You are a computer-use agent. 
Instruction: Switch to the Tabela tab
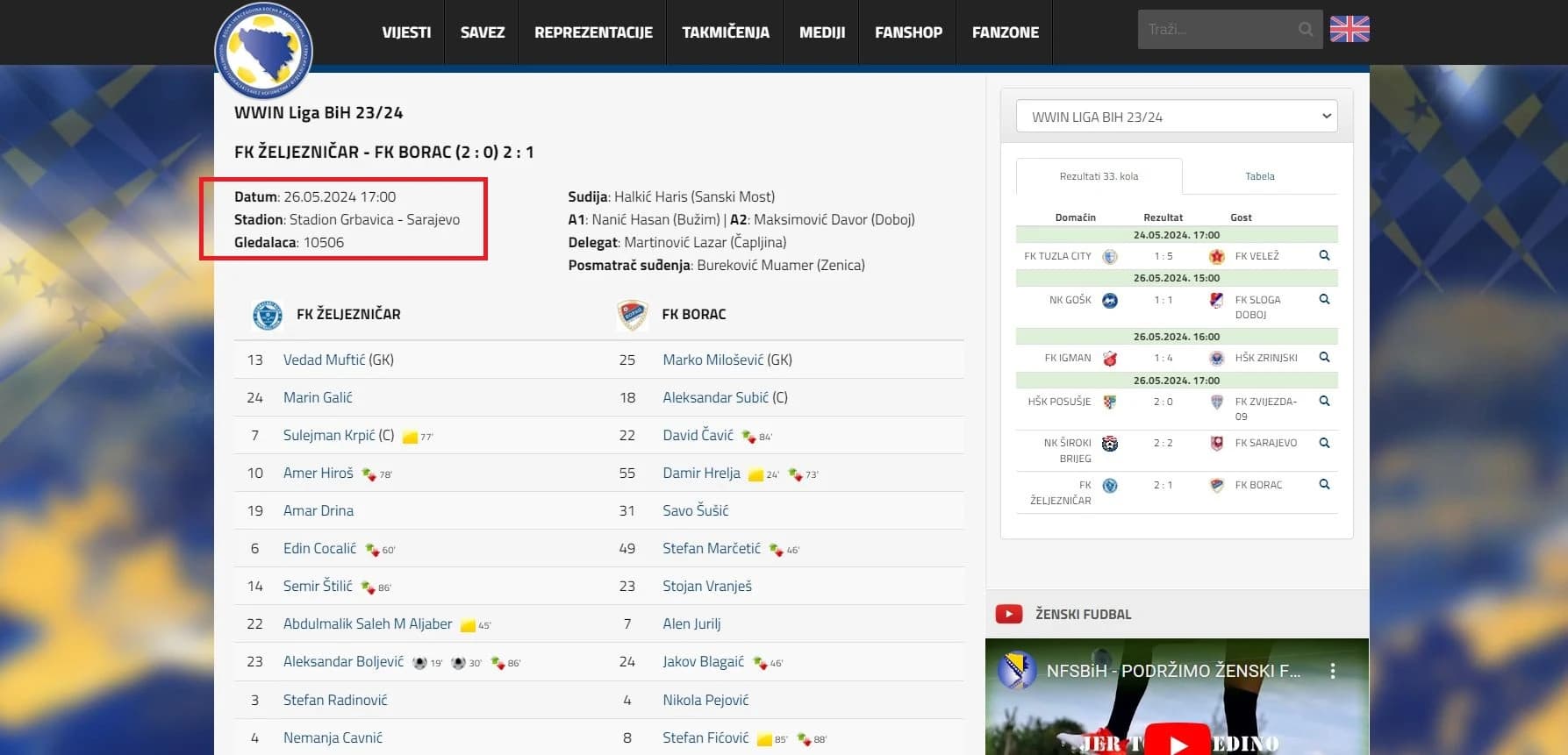point(1260,176)
